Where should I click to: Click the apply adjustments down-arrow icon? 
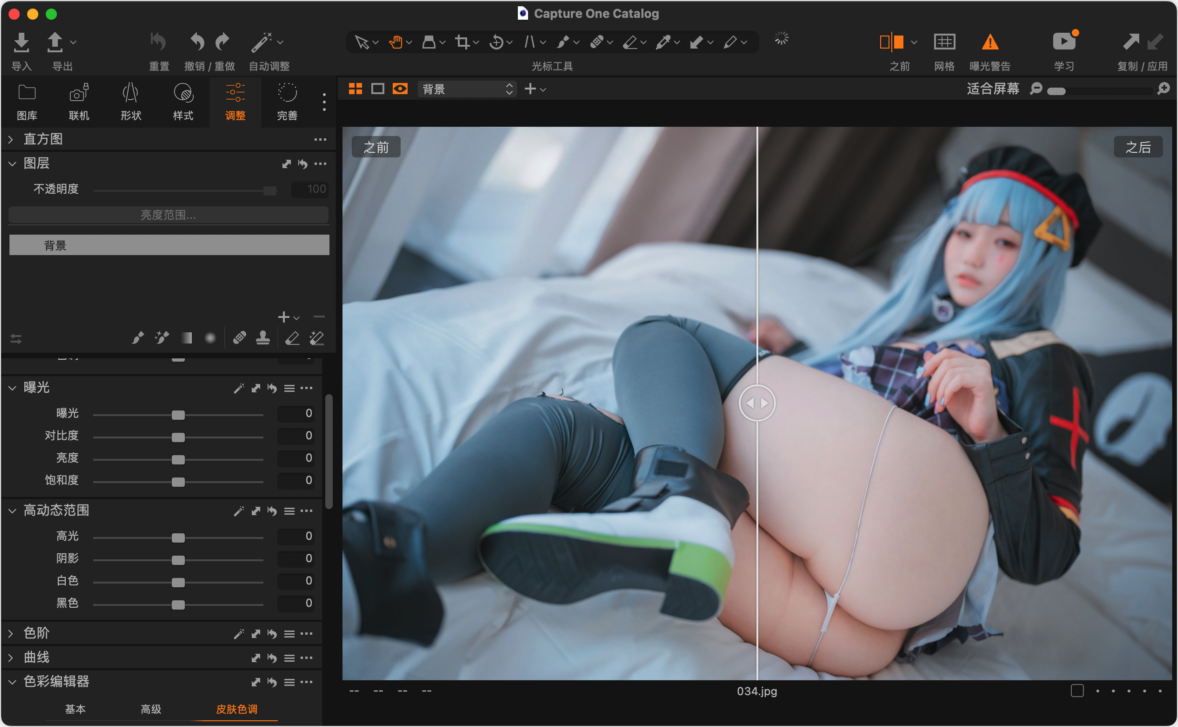[1156, 42]
